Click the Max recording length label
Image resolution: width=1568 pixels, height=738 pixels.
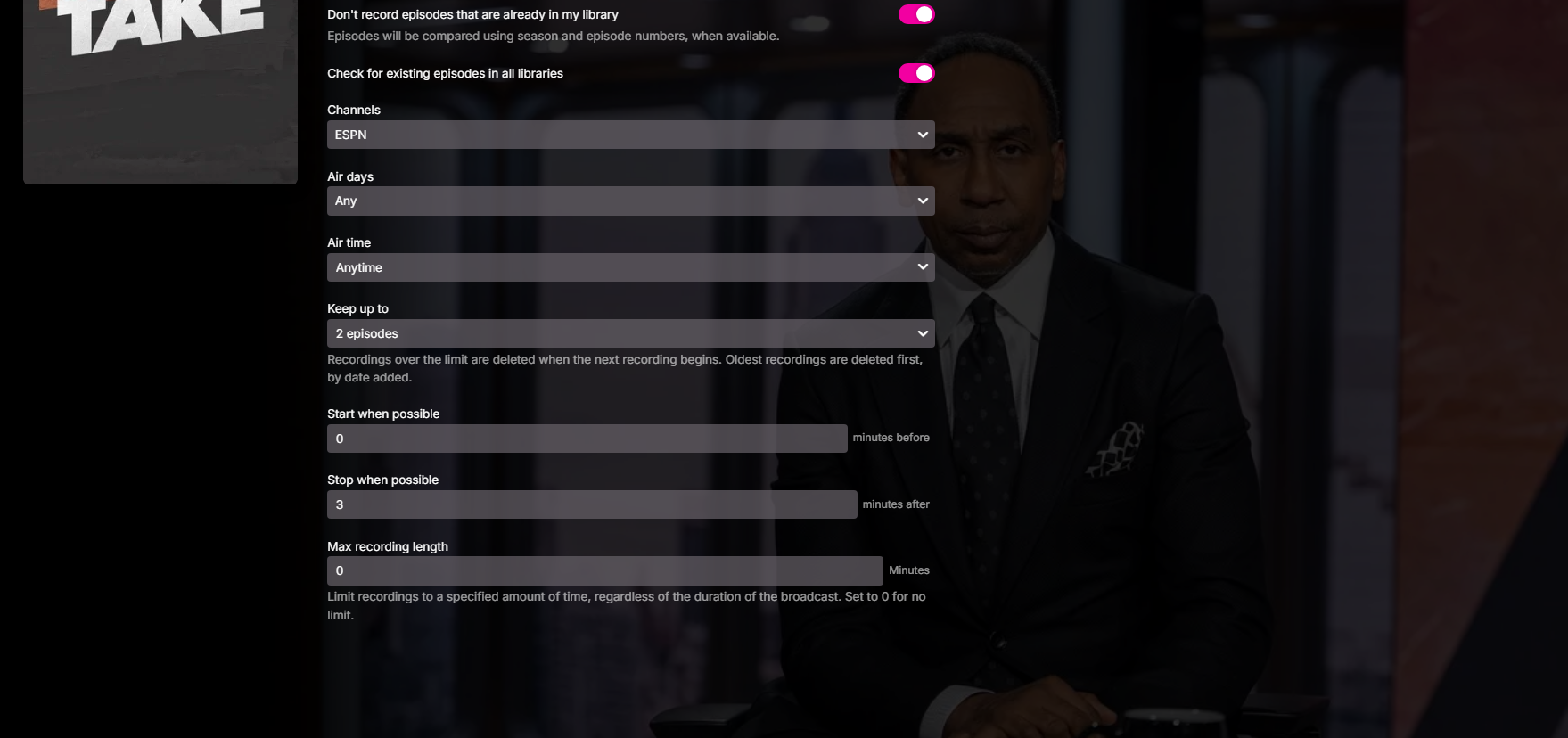[388, 546]
